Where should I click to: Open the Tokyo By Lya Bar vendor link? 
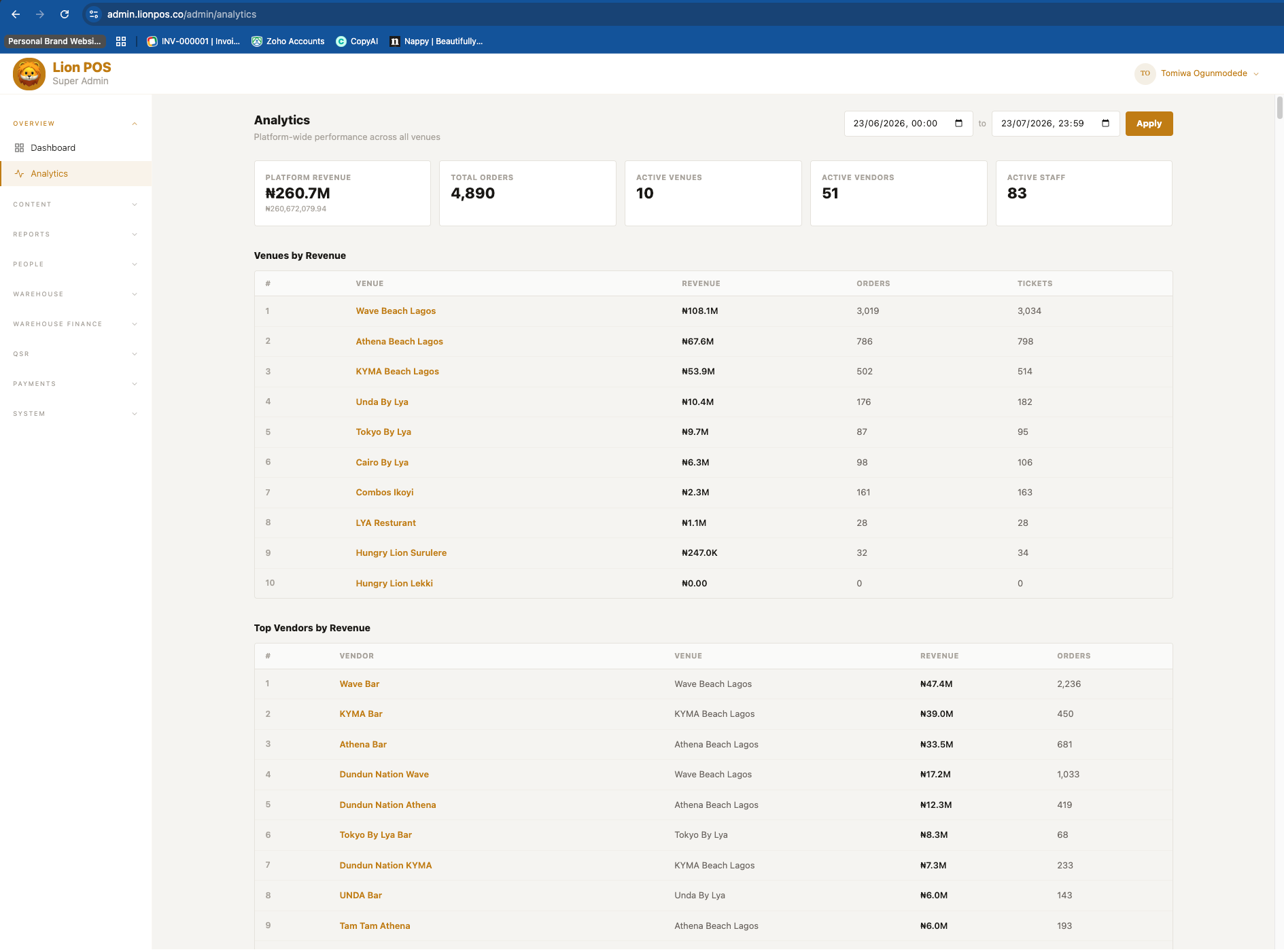375,835
